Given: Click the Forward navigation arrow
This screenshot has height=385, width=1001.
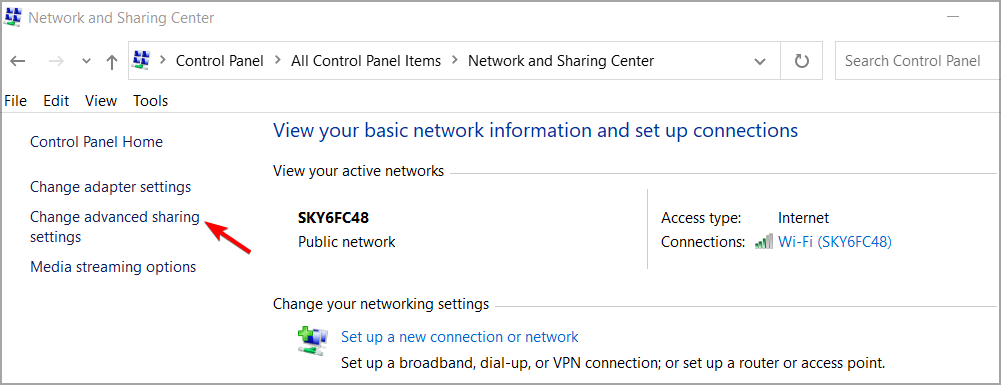Looking at the screenshot, I should click(x=56, y=61).
